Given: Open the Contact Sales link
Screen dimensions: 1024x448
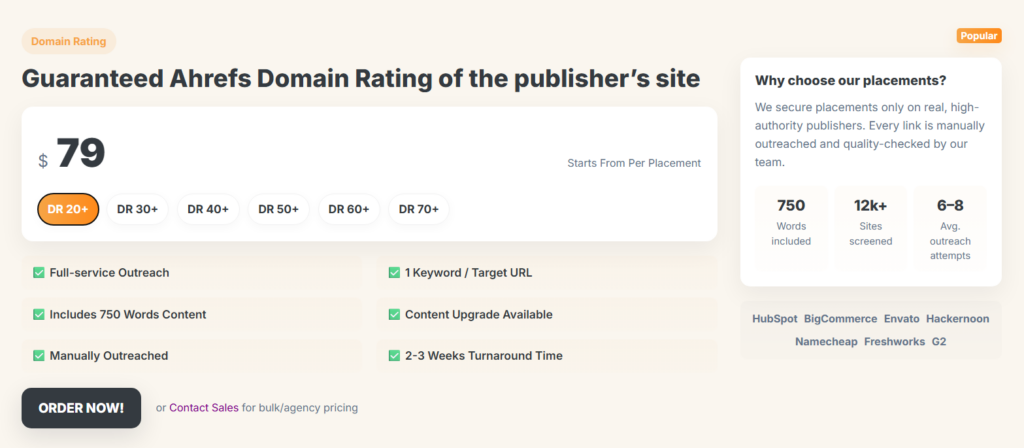Looking at the screenshot, I should tap(204, 408).
